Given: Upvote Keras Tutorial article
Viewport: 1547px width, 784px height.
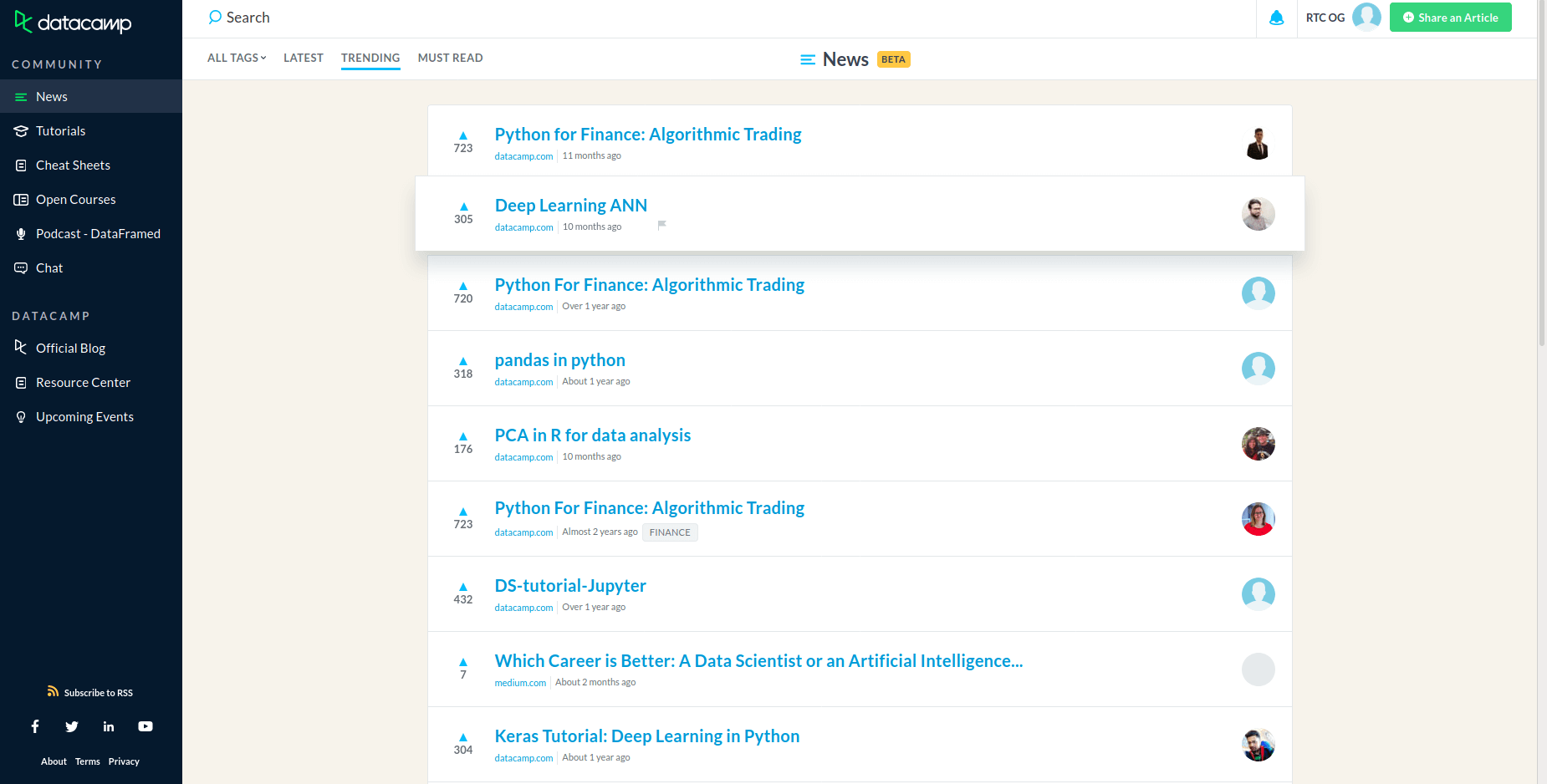Looking at the screenshot, I should pos(463,737).
